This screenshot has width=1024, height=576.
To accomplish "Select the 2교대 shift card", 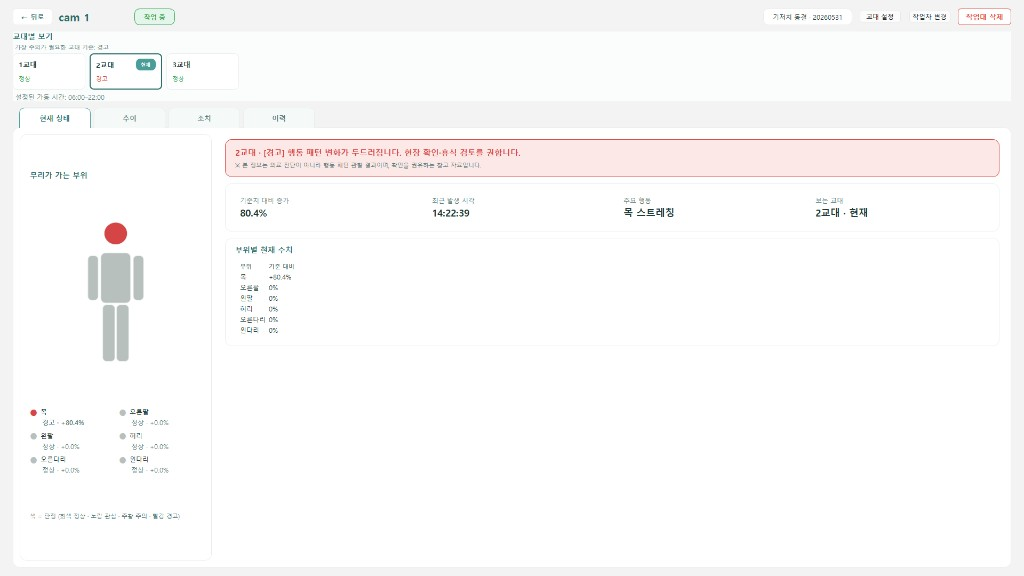I will click(125, 71).
